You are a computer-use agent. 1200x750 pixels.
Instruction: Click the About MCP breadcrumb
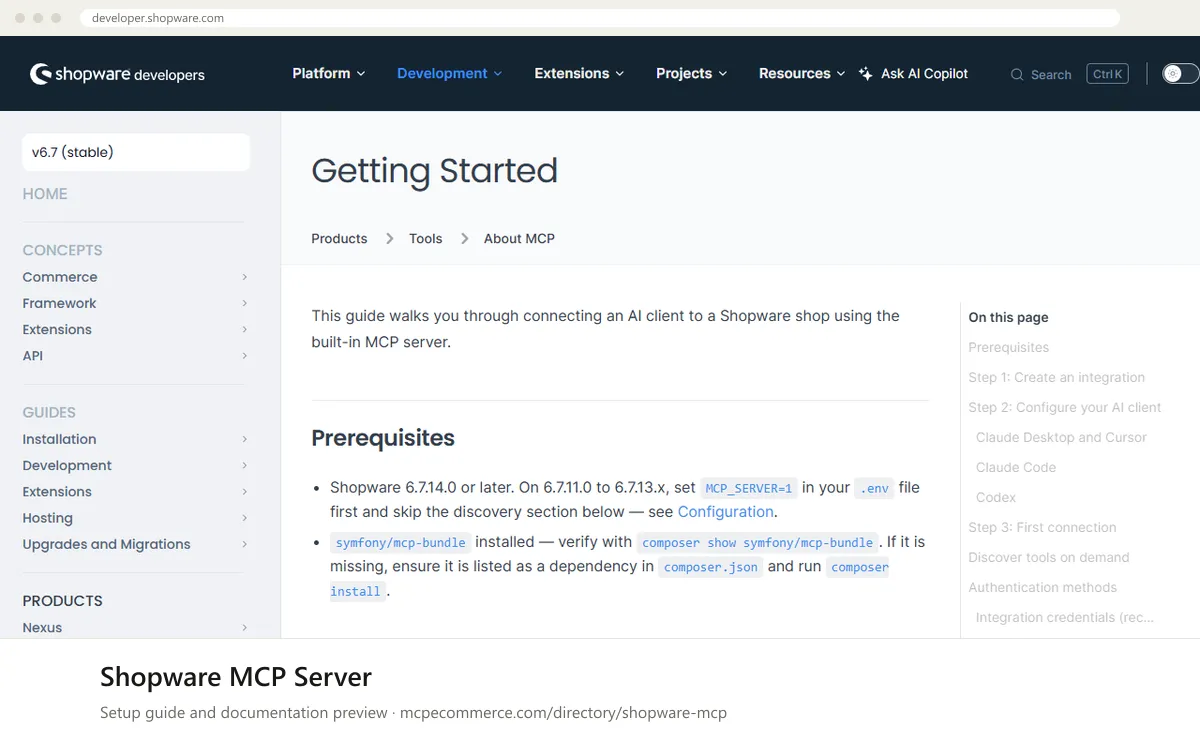pos(519,238)
